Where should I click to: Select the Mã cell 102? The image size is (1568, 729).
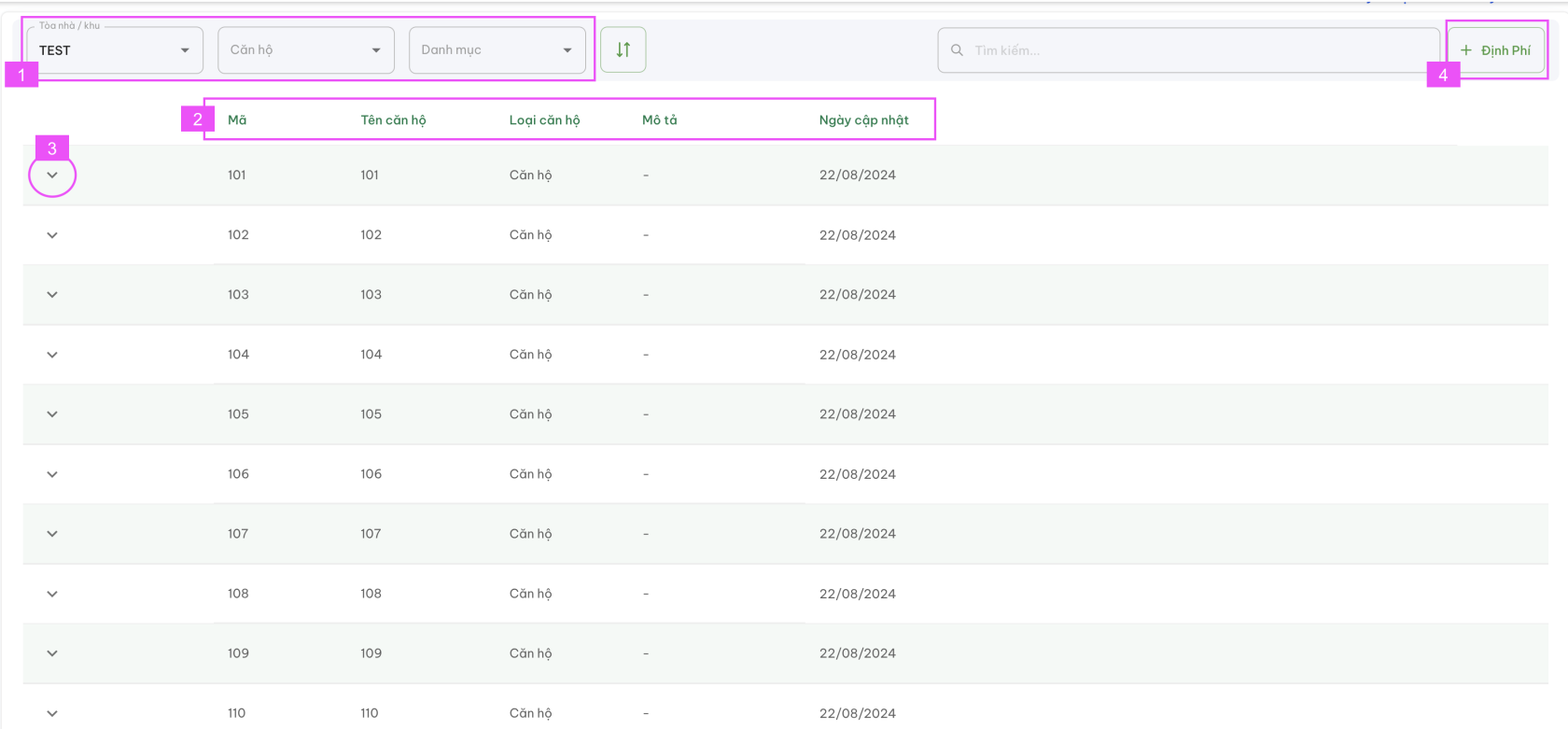(x=238, y=235)
